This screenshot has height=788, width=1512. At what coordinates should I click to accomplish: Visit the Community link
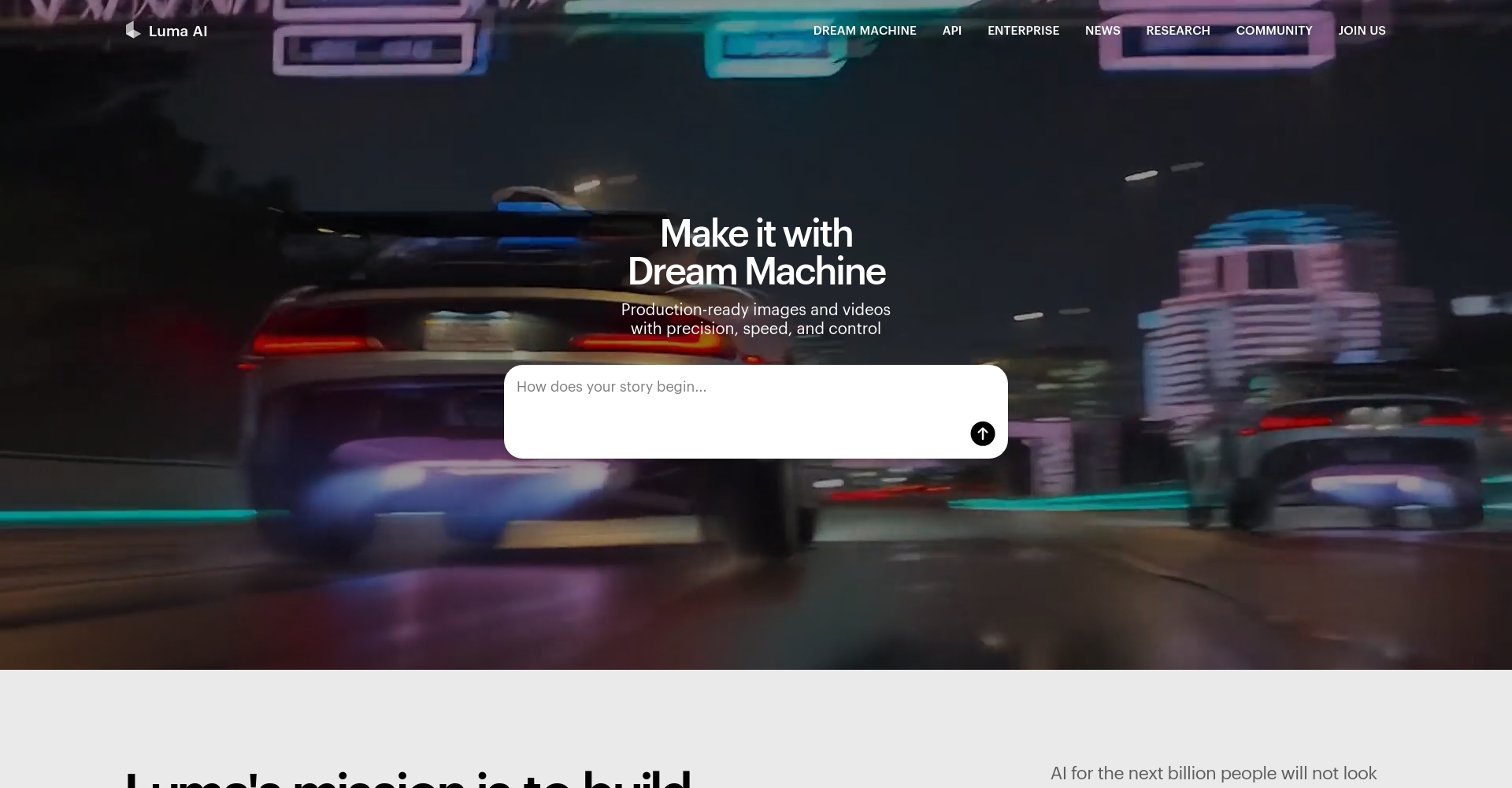pyautogui.click(x=1273, y=31)
